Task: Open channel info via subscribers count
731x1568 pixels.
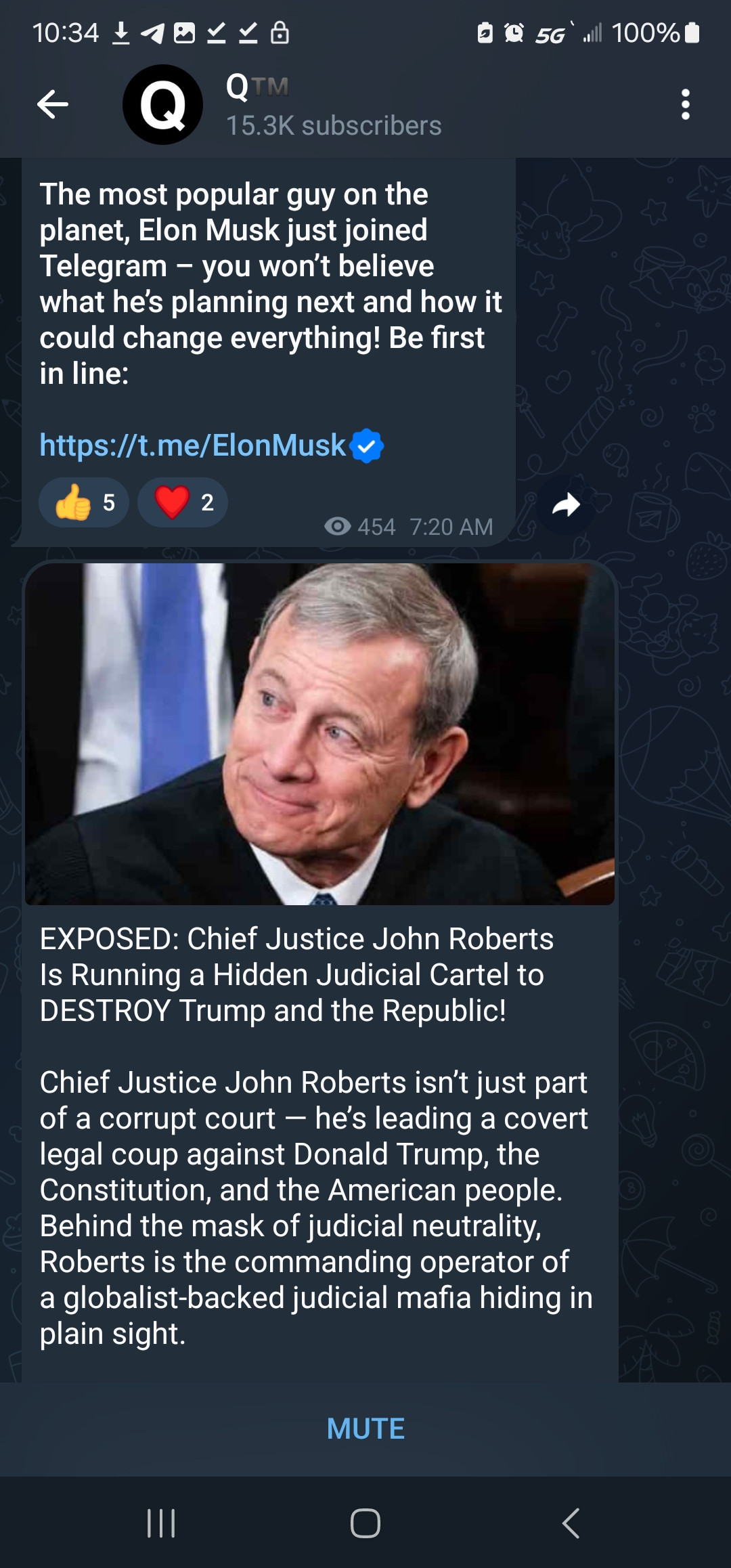Action: [334, 126]
